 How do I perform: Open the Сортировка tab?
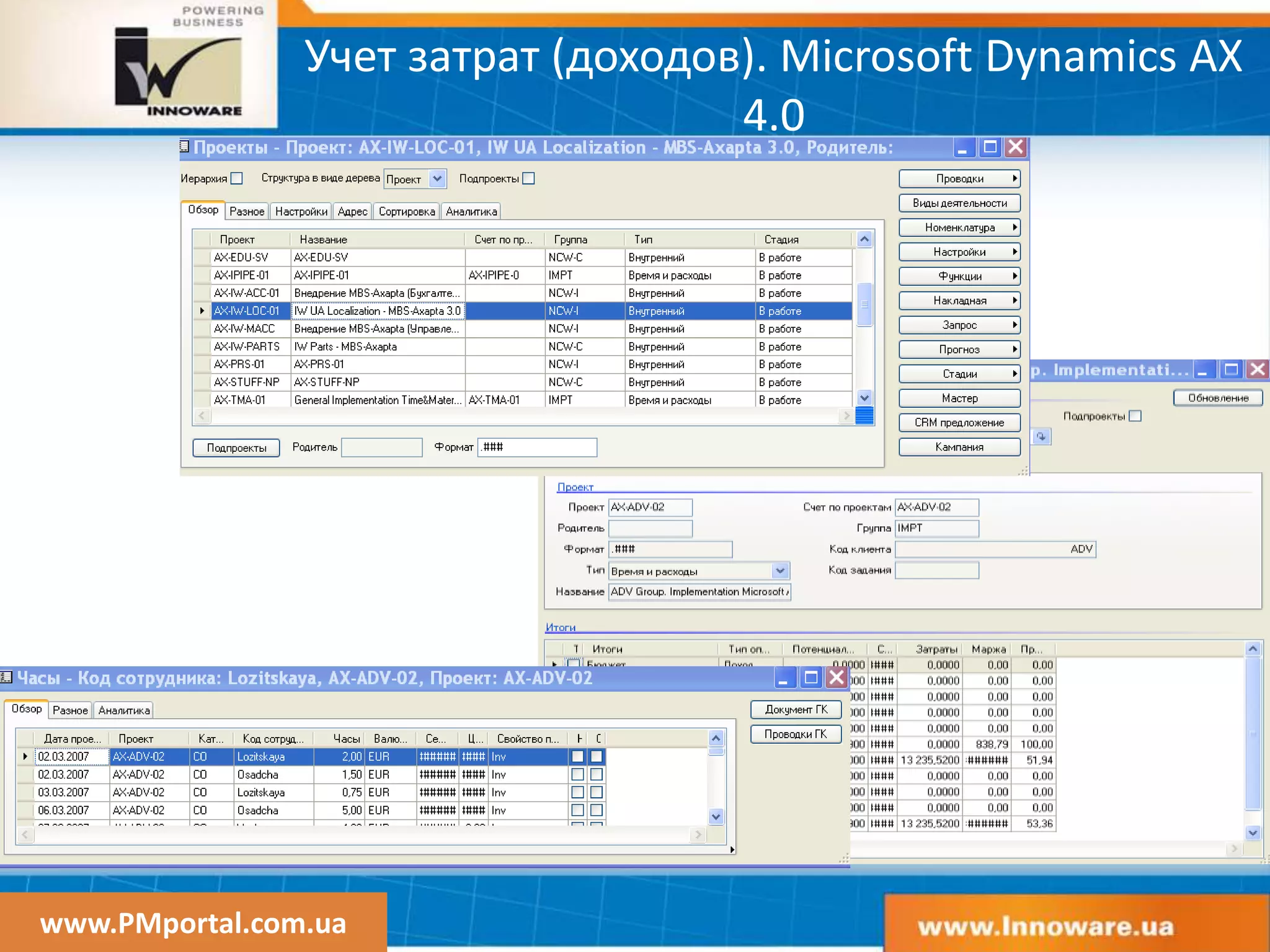coord(407,211)
